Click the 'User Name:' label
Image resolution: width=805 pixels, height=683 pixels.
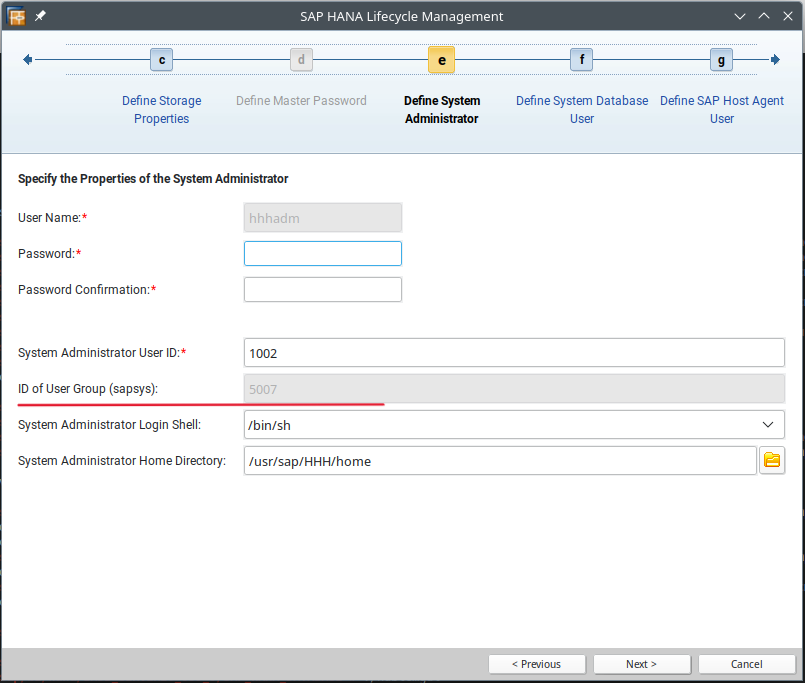52,218
